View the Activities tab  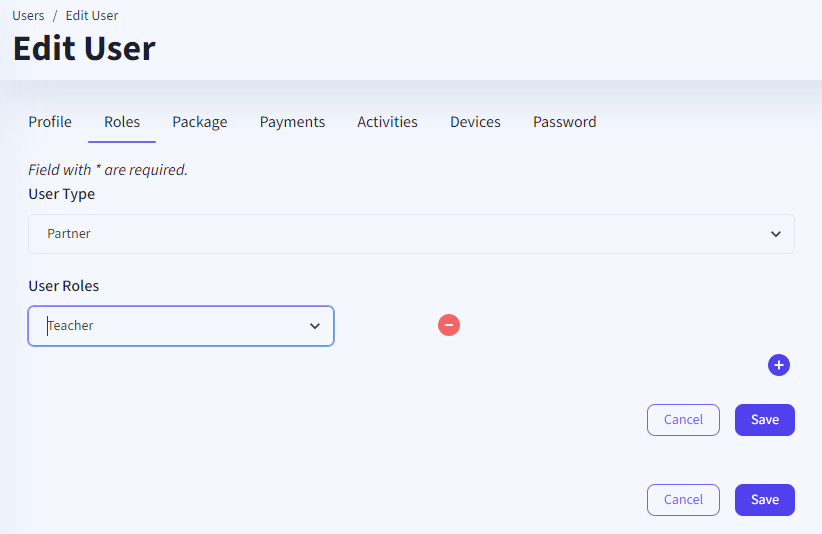pos(387,122)
